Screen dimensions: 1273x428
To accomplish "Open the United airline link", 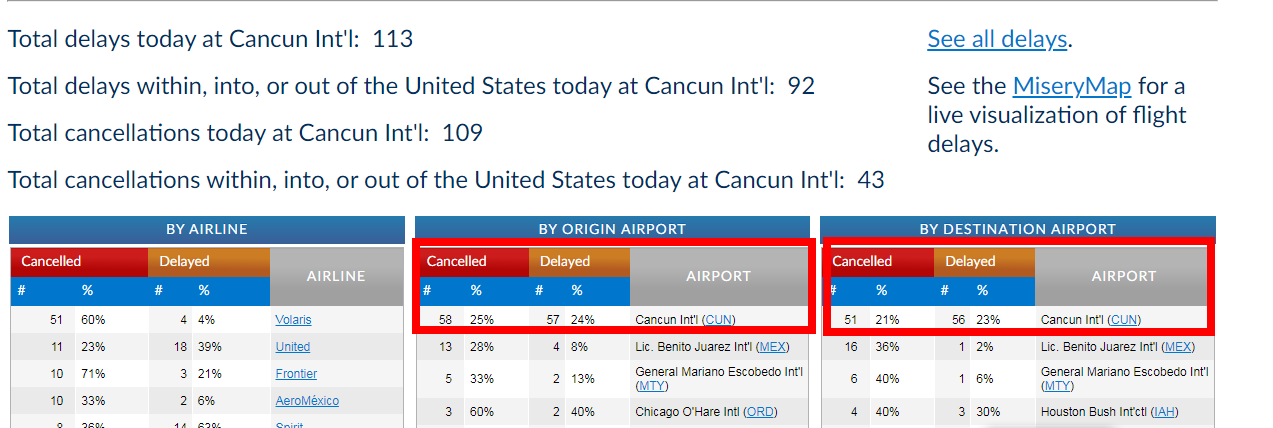I will pos(292,347).
